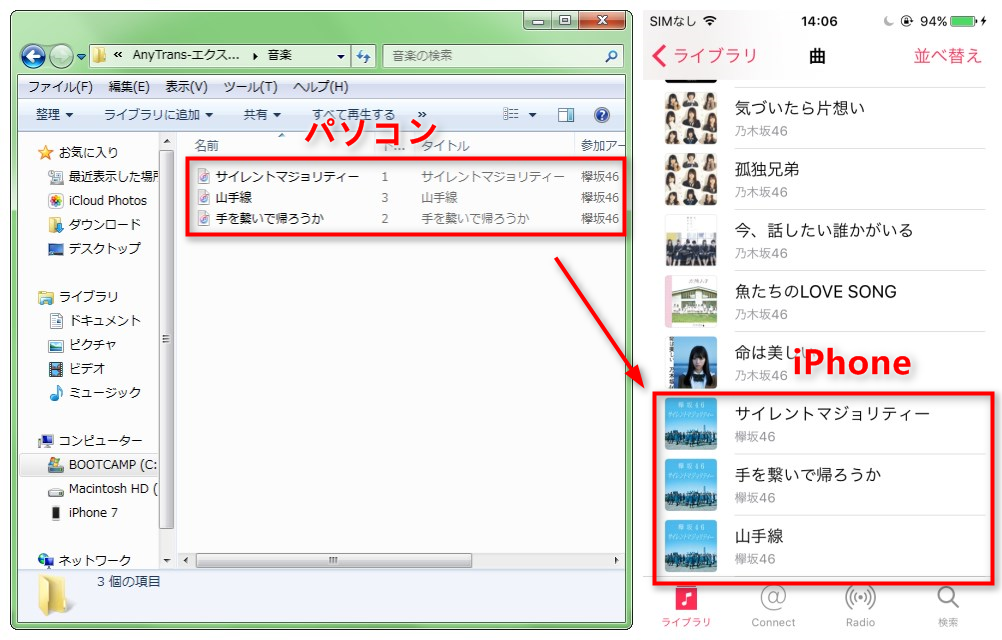
Task: Select file 山手線 in Explorer list
Action: [x=233, y=198]
